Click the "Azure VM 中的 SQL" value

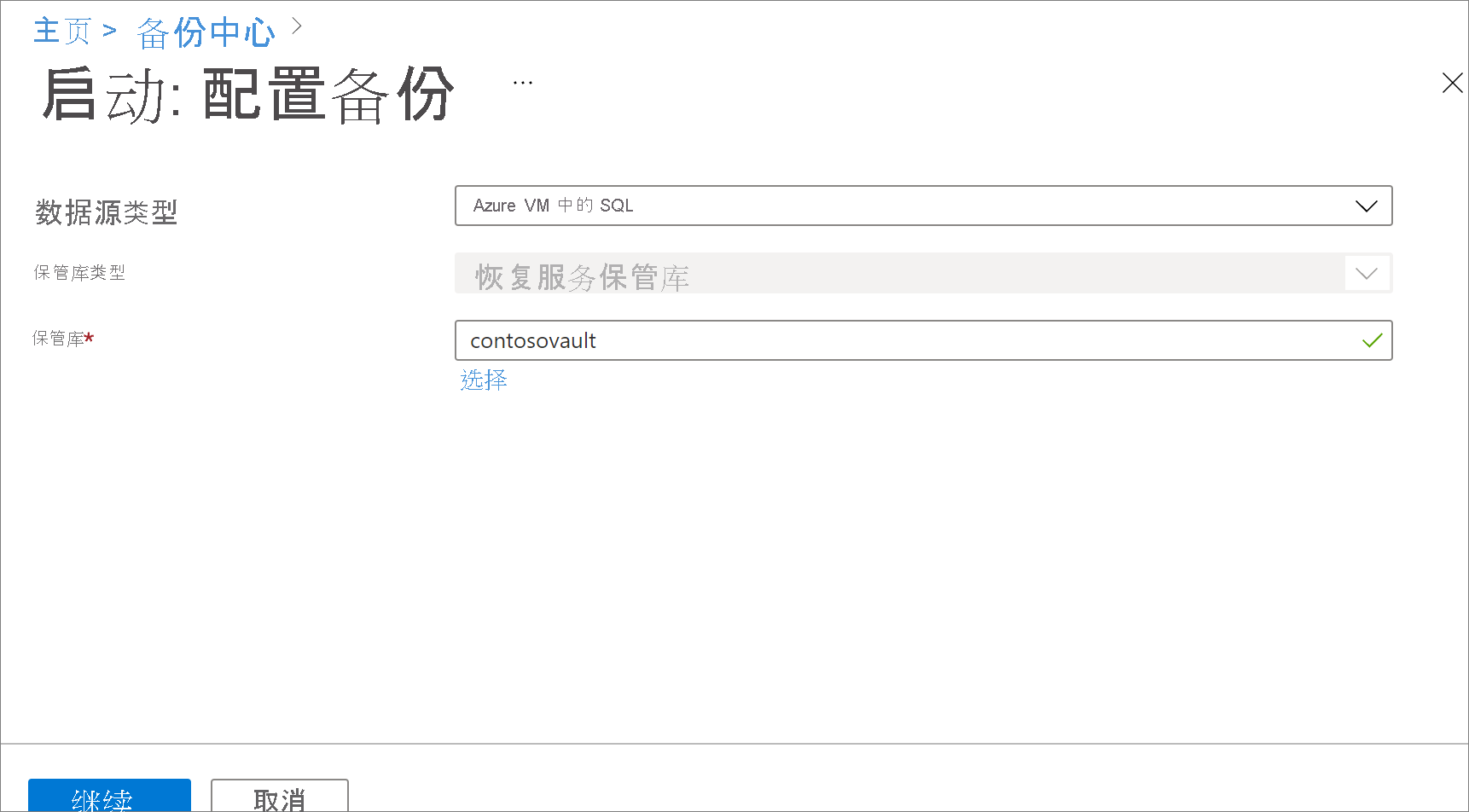pyautogui.click(x=551, y=206)
